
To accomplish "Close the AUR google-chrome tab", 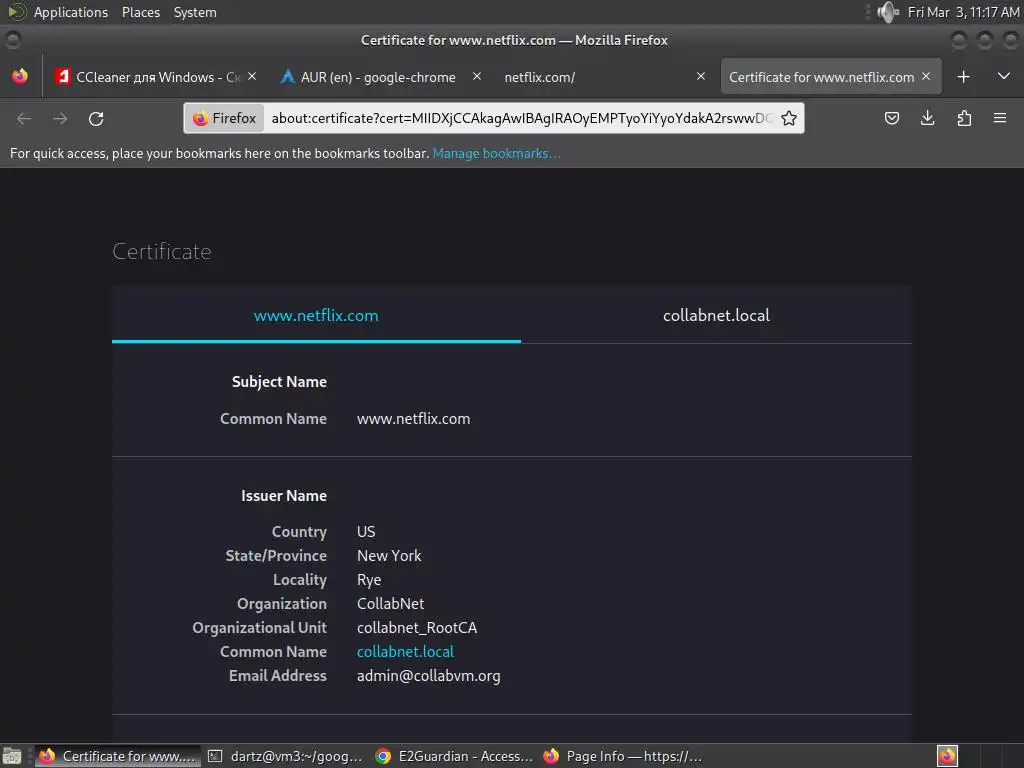I will [477, 76].
